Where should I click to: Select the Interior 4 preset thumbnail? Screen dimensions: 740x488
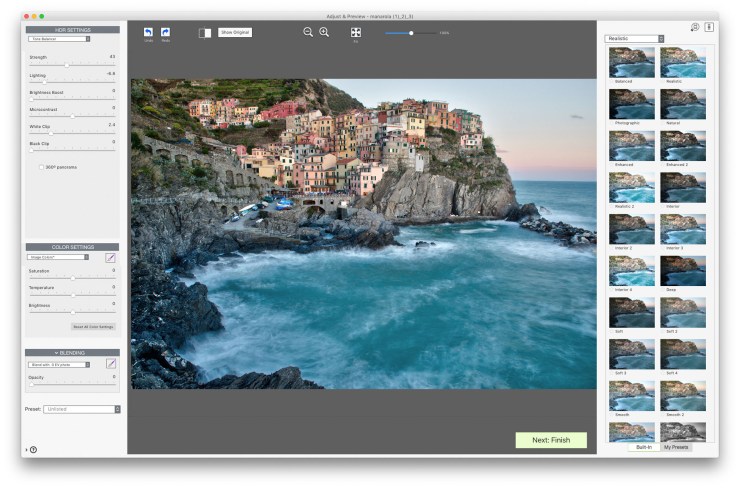coord(631,271)
